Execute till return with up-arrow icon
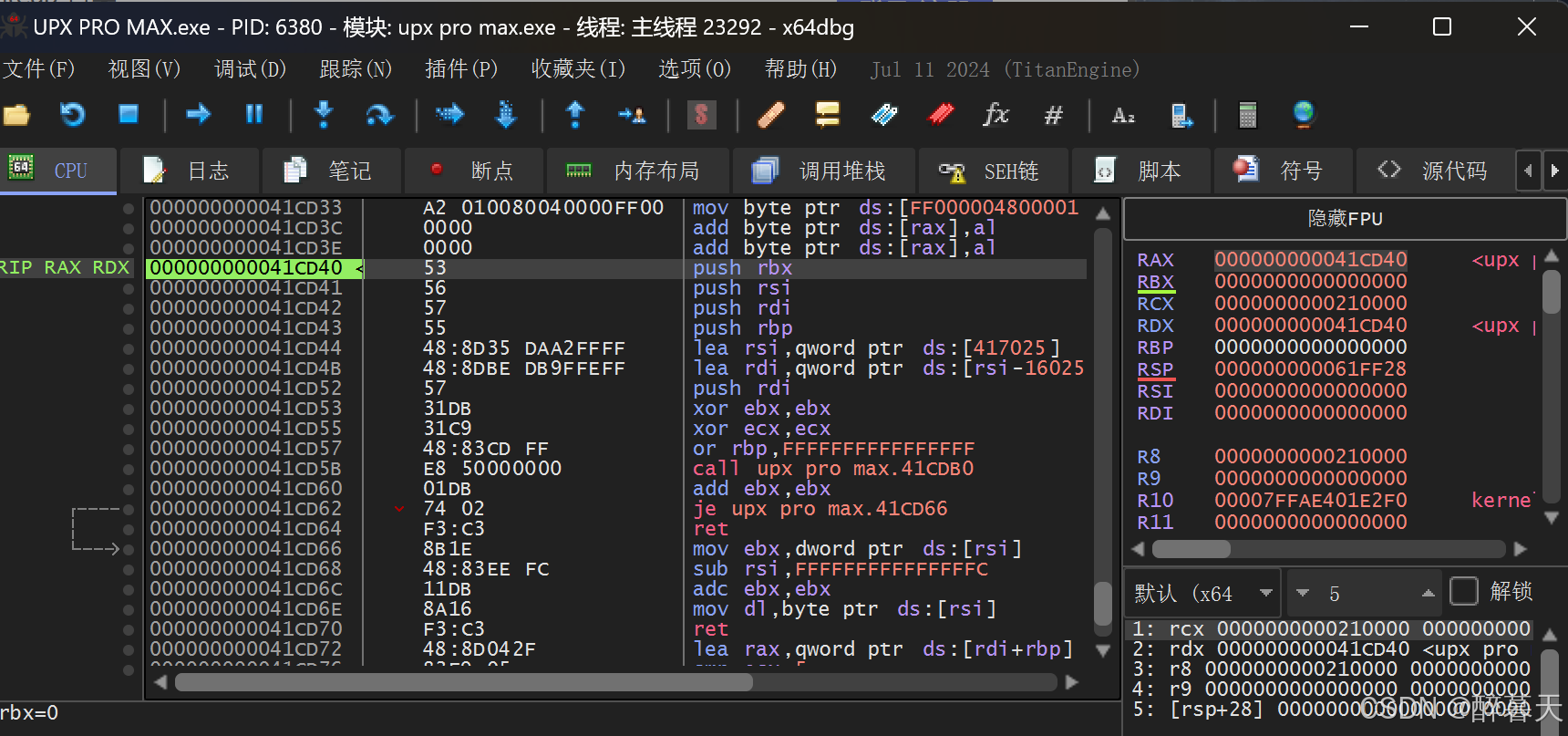Screen dimensions: 1568x736 click(575, 115)
